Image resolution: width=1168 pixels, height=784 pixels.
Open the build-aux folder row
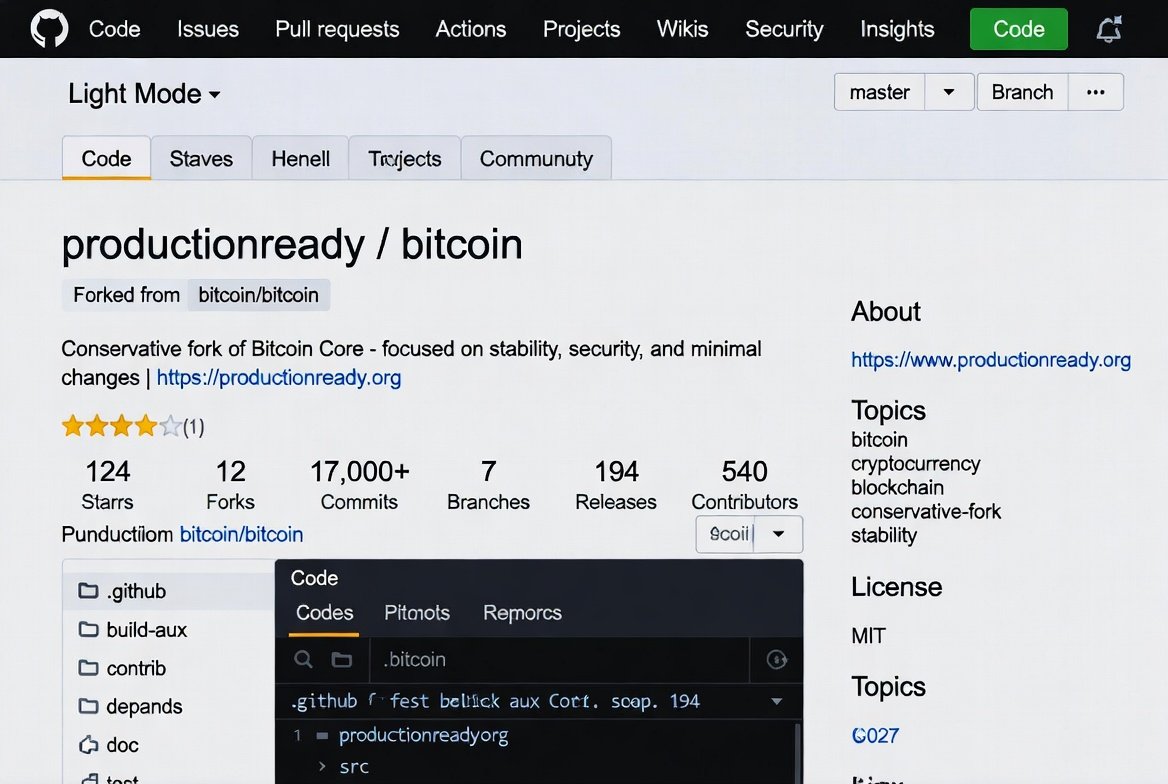169,630
